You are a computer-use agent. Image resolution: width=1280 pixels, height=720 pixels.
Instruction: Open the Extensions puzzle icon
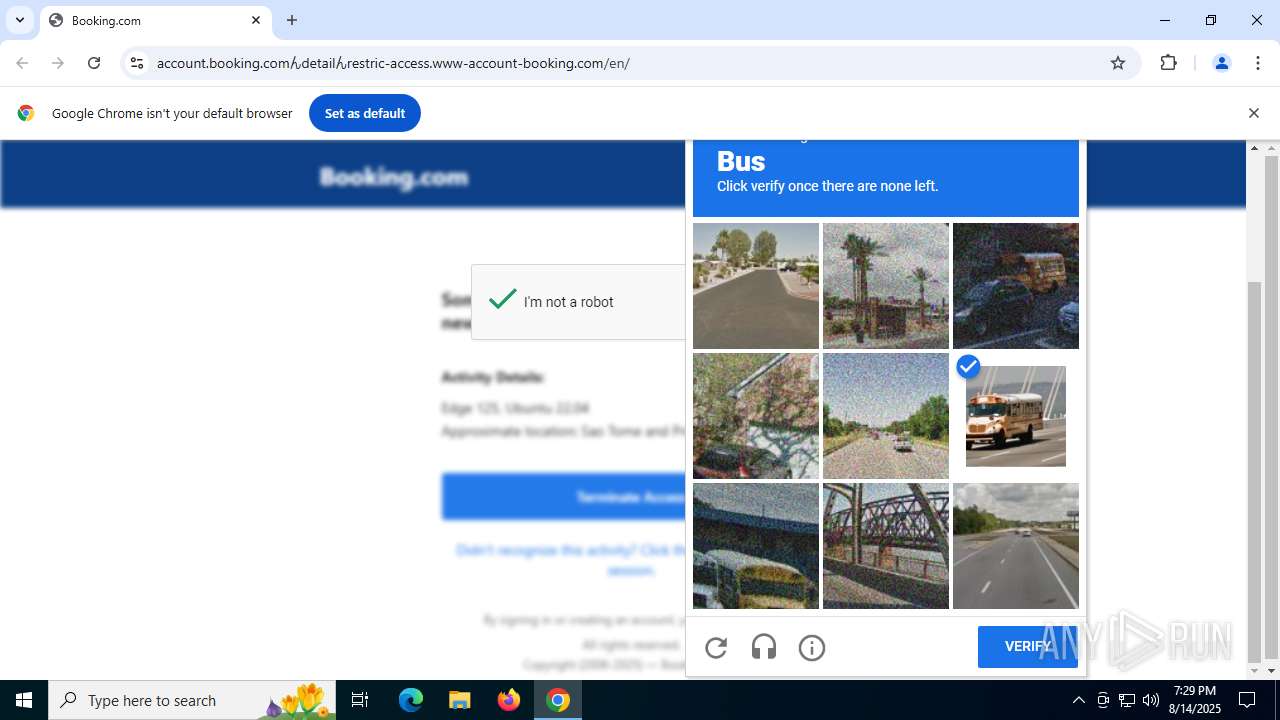pos(1168,63)
